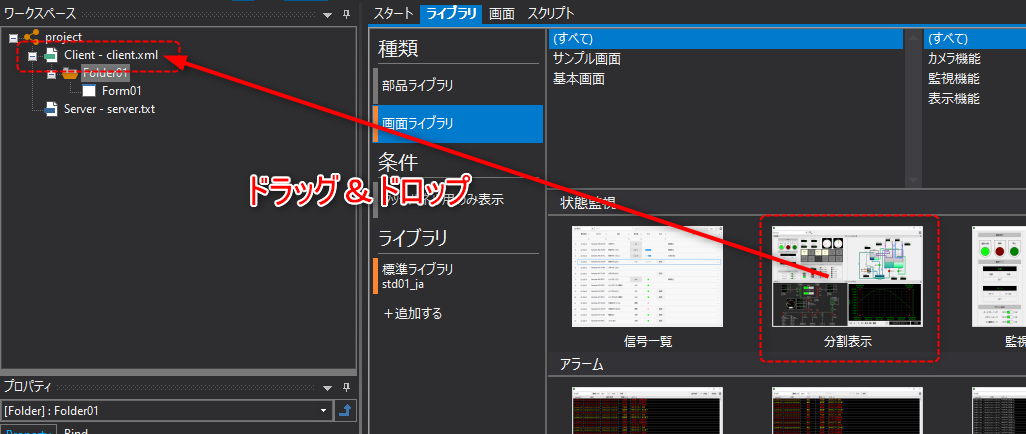Image resolution: width=1026 pixels, height=434 pixels.
Task: Click the Server document icon in tree
Action: [51, 109]
